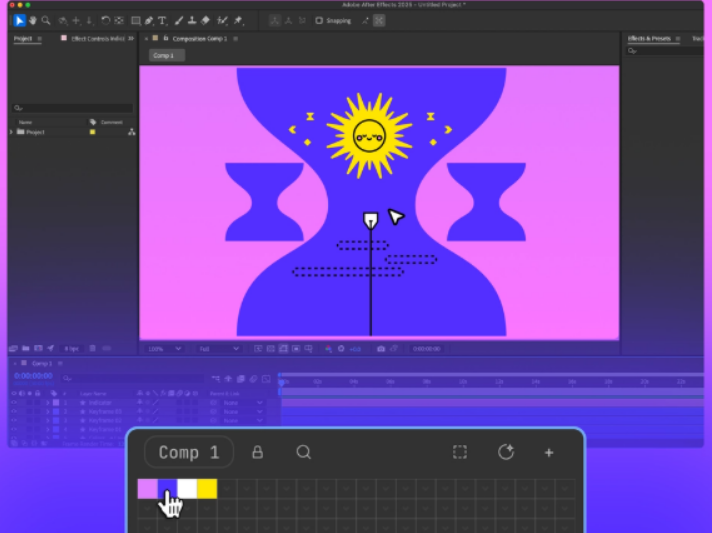Click the 0:00:00:00 timeline timecode
This screenshot has width=712, height=533.
coord(33,376)
